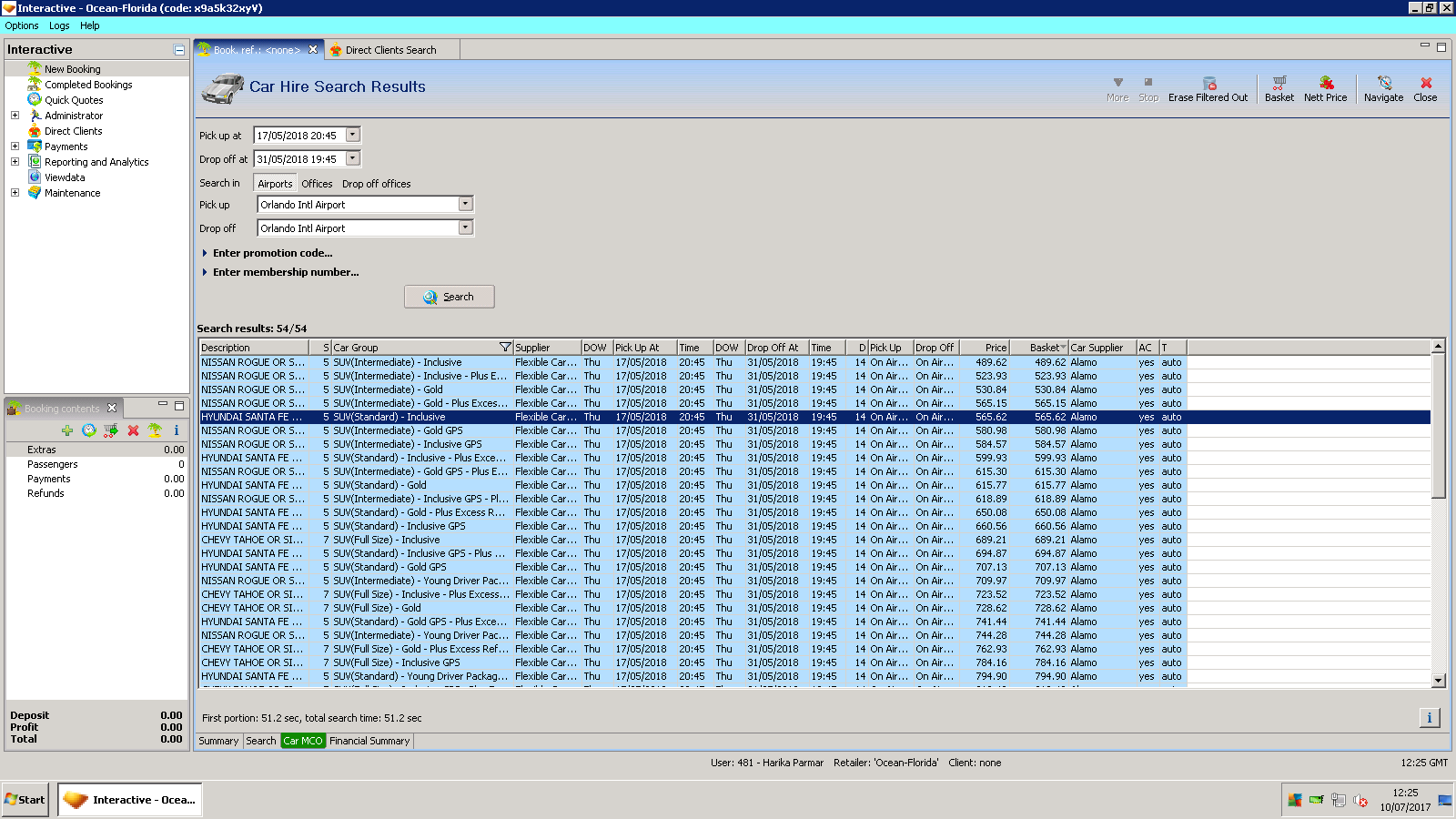Click the Navigate compass icon

1383,83
